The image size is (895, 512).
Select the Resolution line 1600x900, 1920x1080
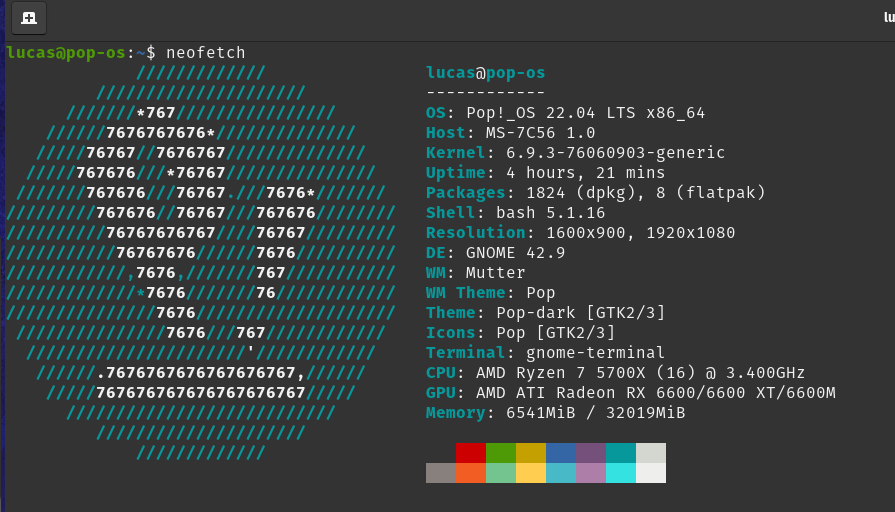pyautogui.click(x=580, y=233)
